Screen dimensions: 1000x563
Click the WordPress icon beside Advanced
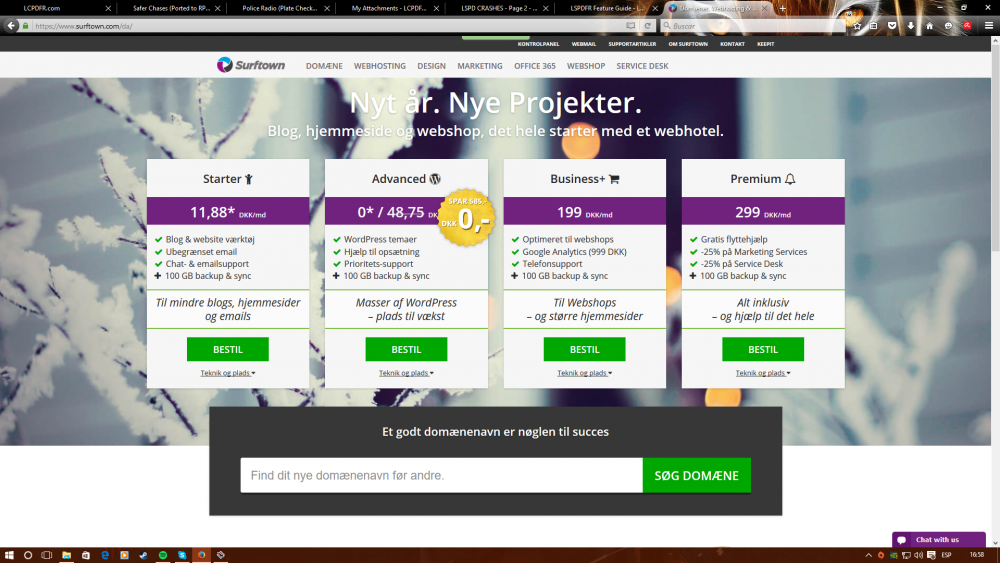click(435, 179)
